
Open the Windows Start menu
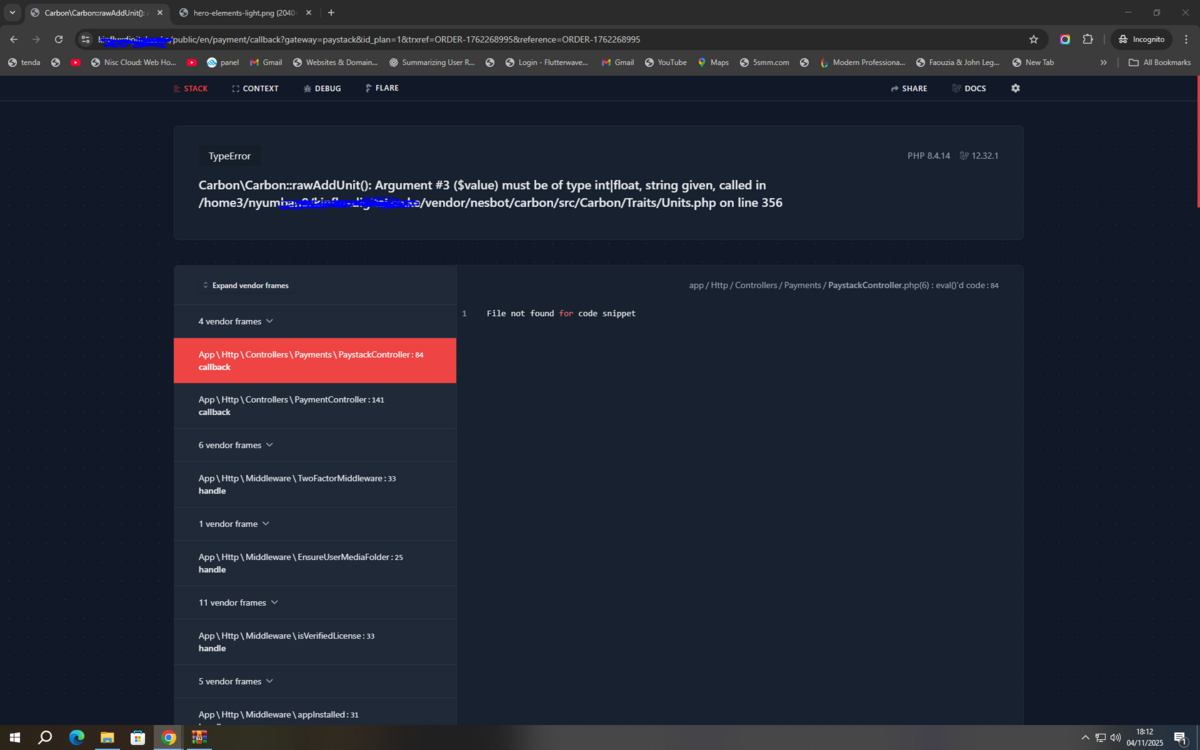(15, 737)
